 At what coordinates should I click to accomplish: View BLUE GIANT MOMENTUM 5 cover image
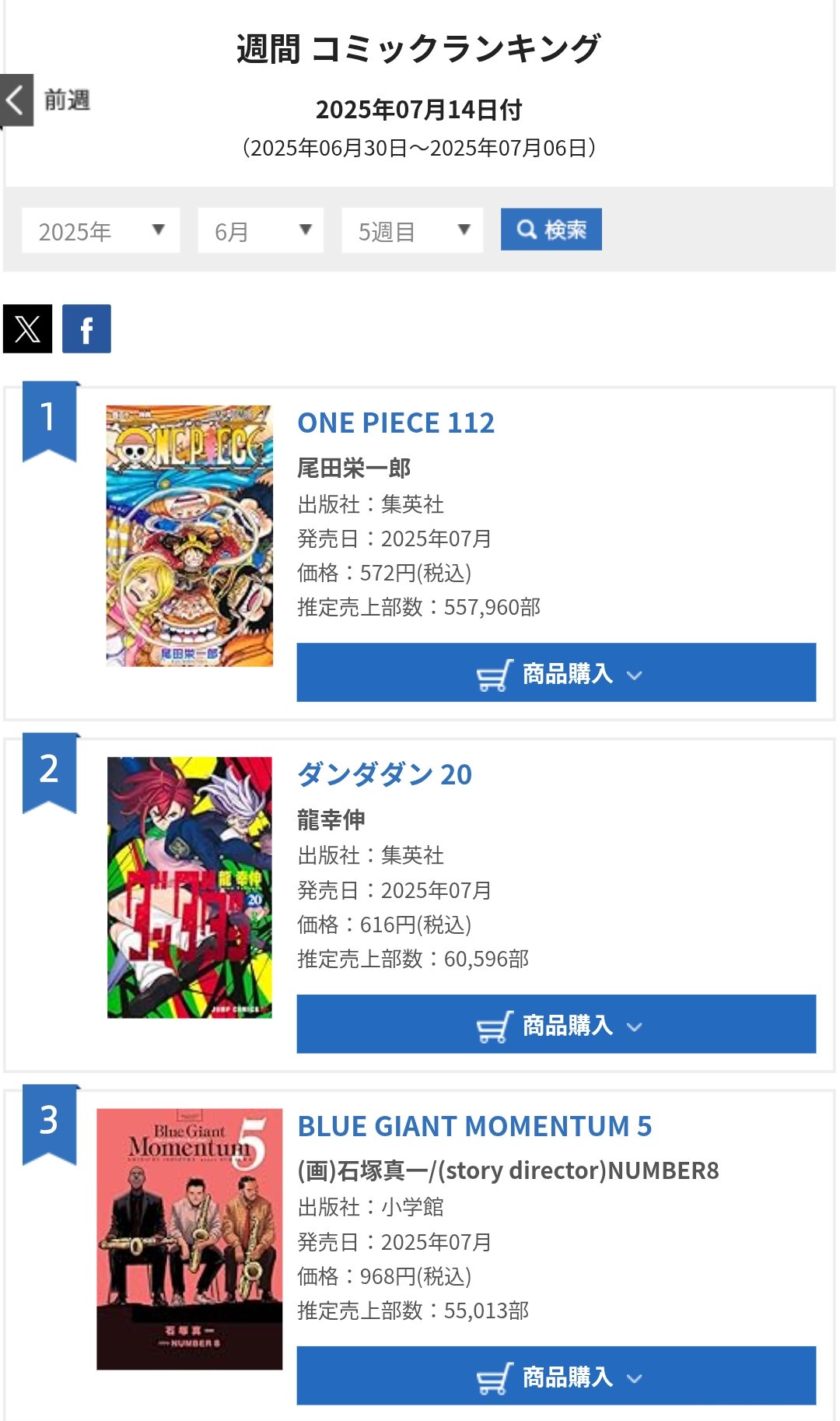[190, 1239]
